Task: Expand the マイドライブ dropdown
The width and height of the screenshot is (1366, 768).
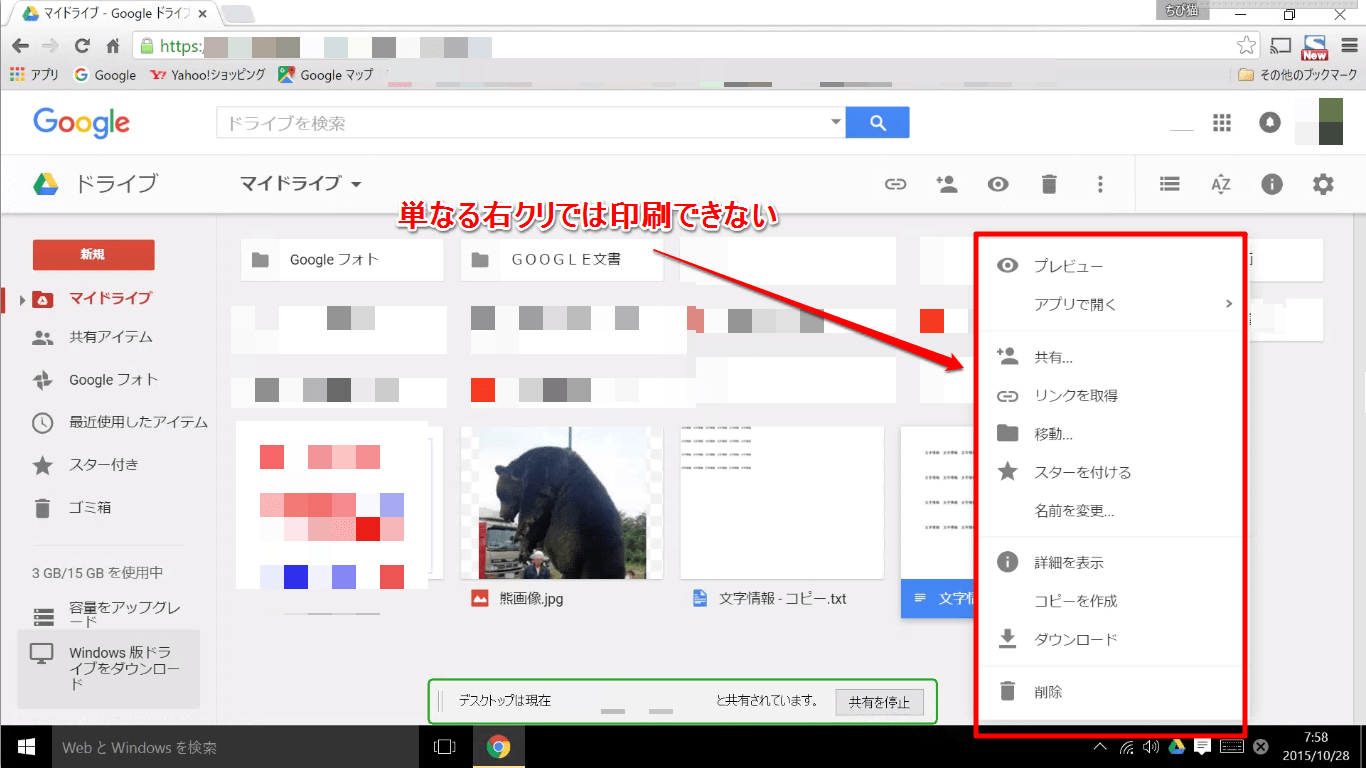Action: pos(356,184)
